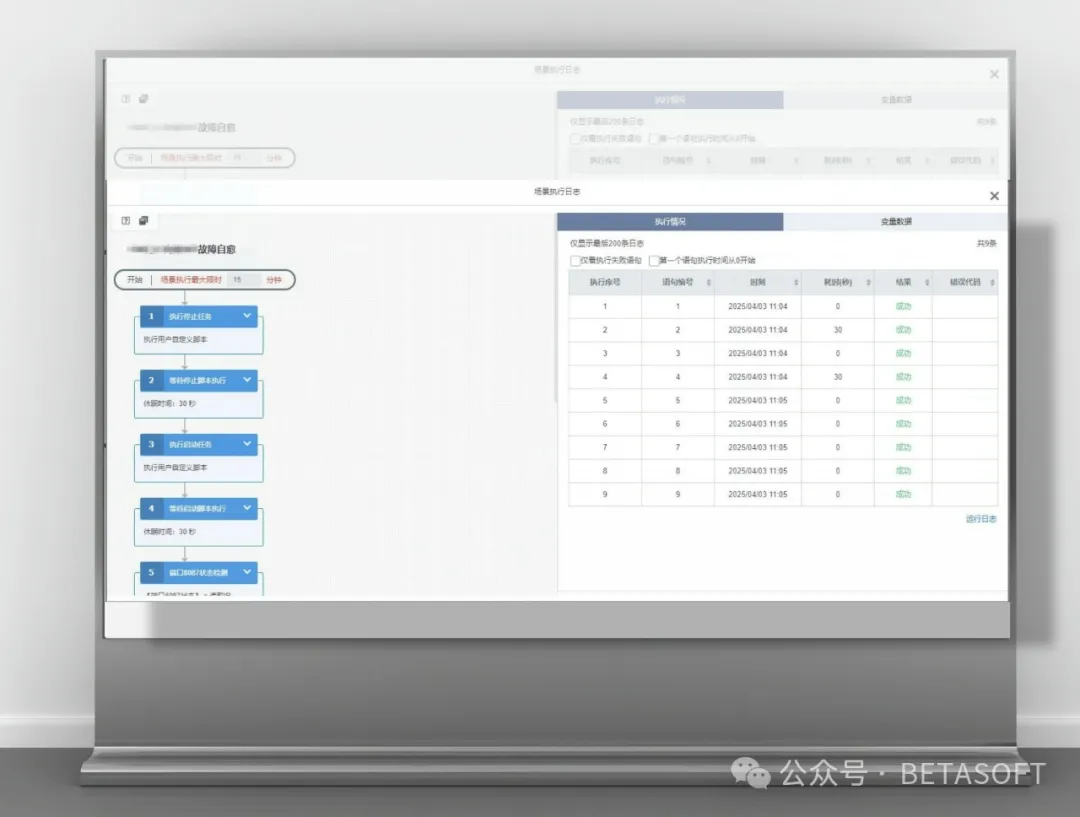This screenshot has width=1080, height=817.
Task: Select step 5 header 端口8087状态检测
Action: coord(198,572)
